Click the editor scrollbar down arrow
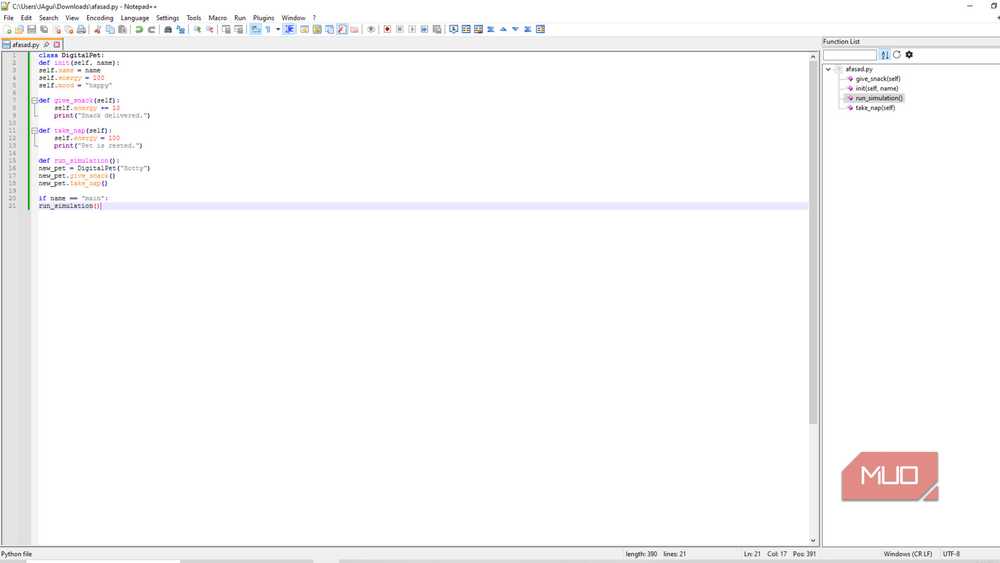Viewport: 1000px width, 563px height. tap(812, 541)
